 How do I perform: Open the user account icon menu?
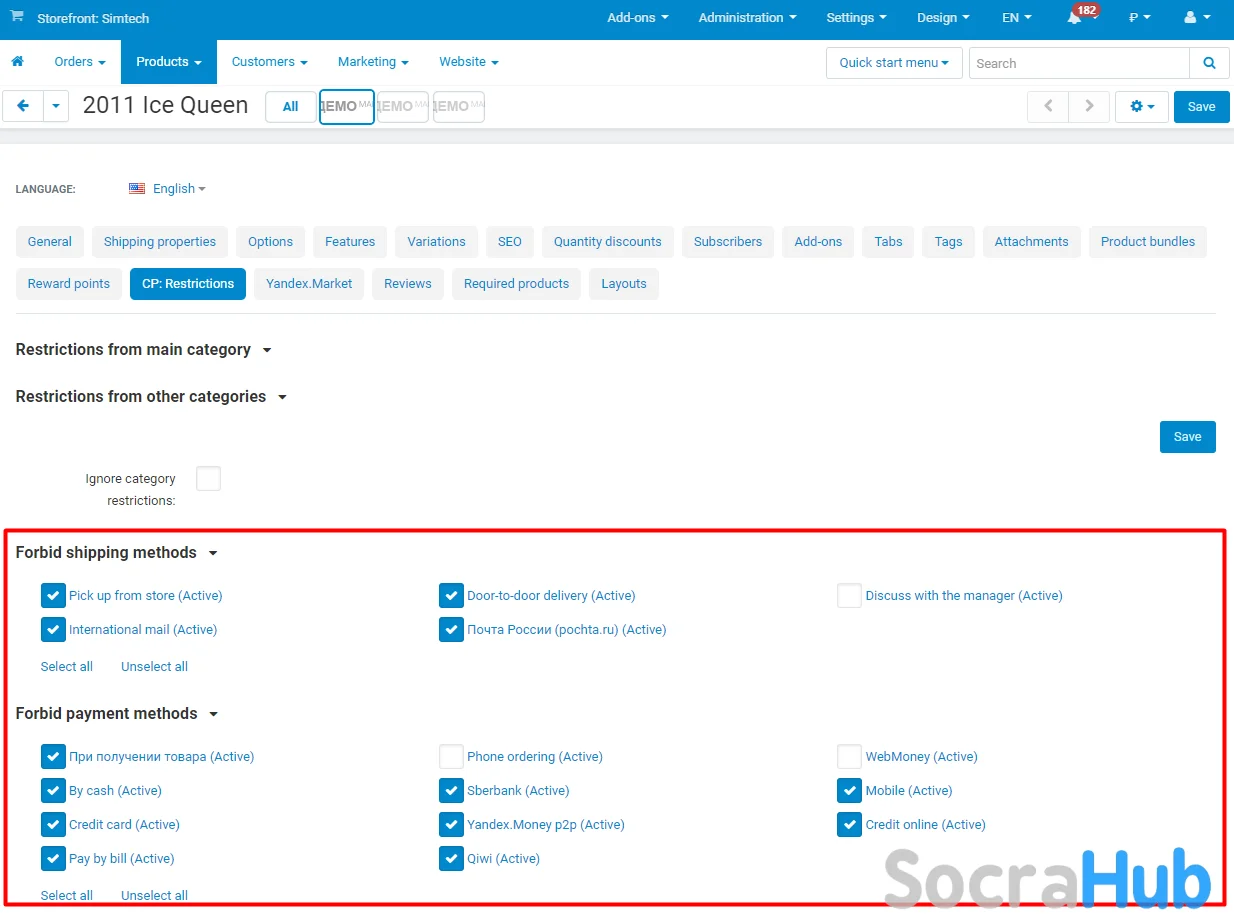1196,18
